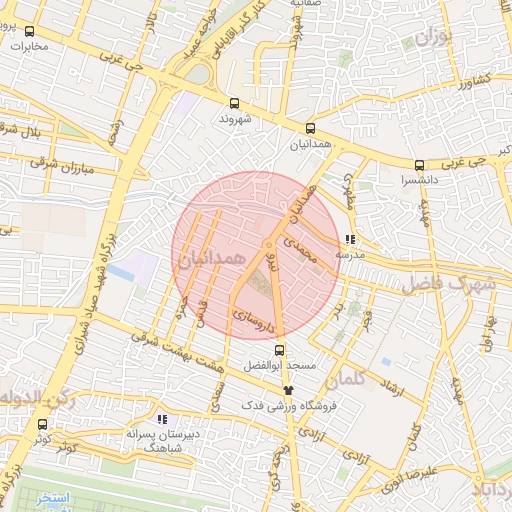Open the همدانیان bus stop marker
Screen dimensions: 512x512
(310, 128)
